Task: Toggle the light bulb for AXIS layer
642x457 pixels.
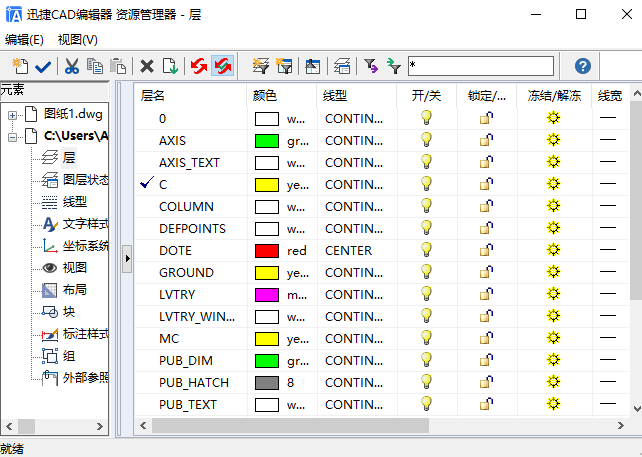Action: click(426, 140)
